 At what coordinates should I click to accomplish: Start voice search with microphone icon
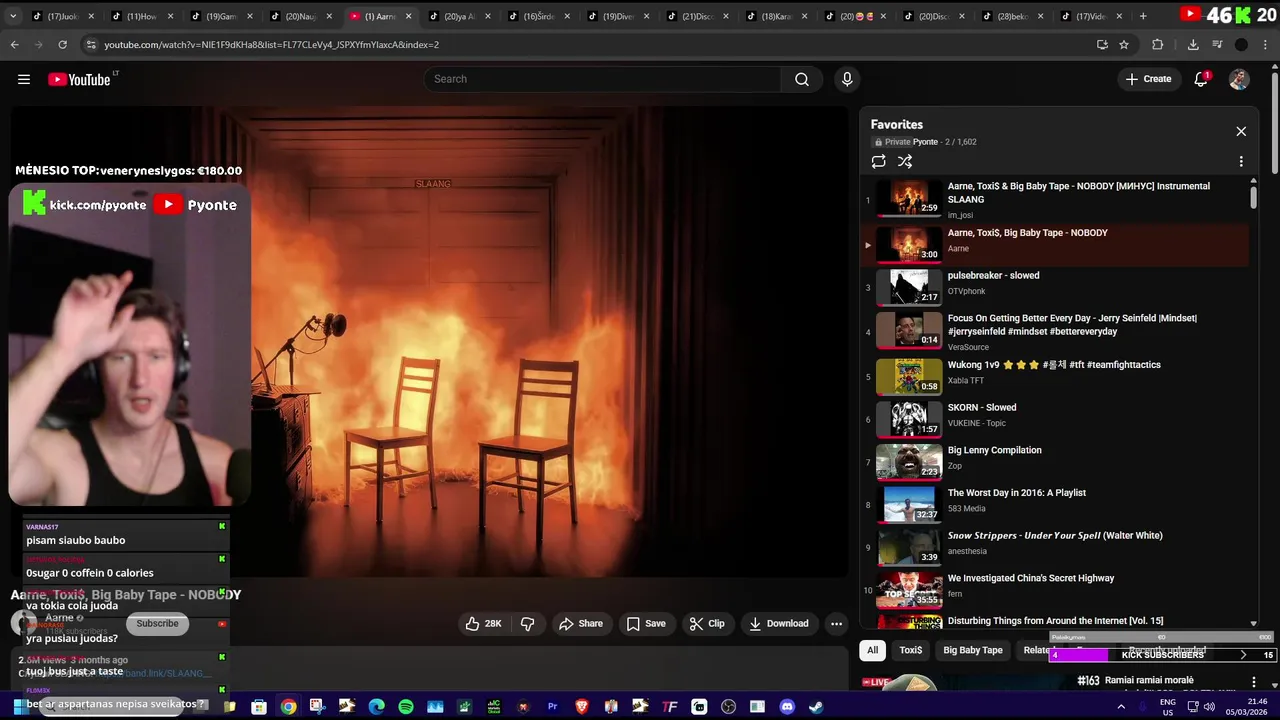[847, 79]
